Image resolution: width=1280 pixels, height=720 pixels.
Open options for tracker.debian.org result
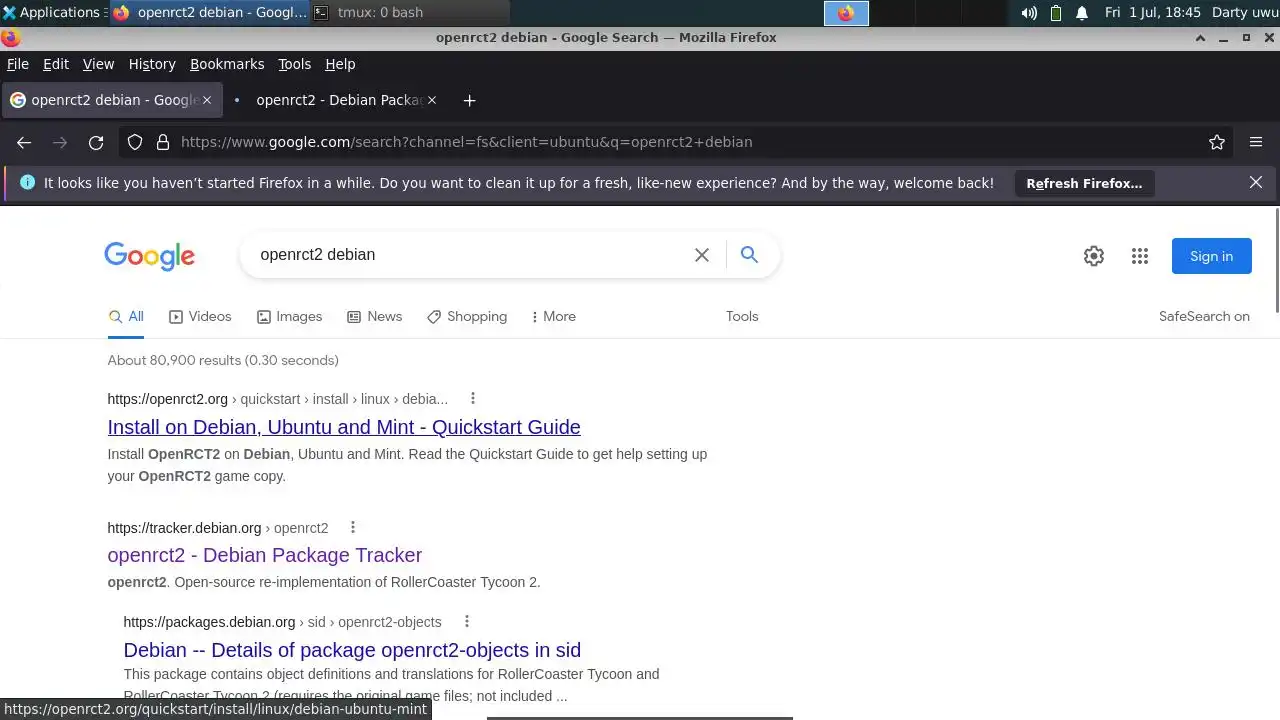pos(352,527)
